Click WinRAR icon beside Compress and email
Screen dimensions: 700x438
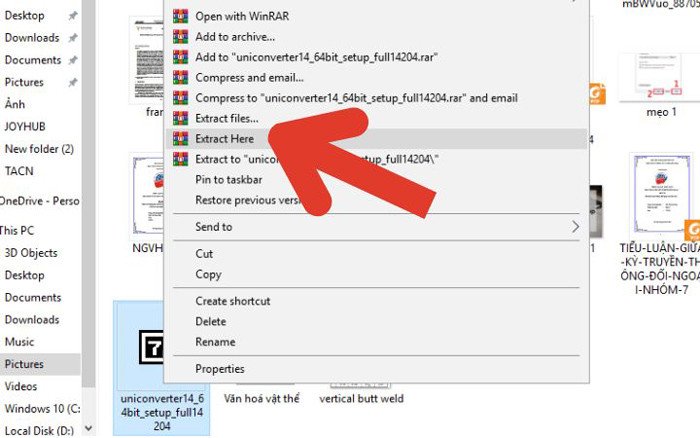(x=180, y=77)
